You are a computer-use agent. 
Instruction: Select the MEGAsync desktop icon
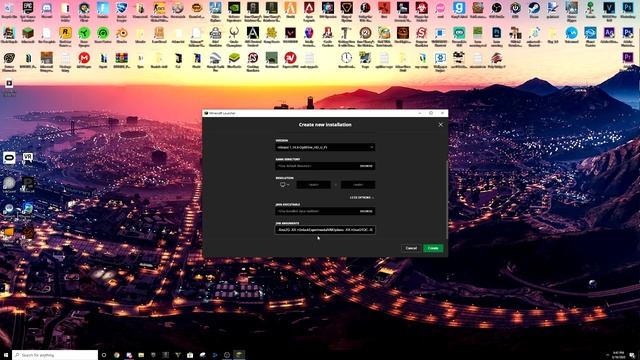click(x=84, y=61)
